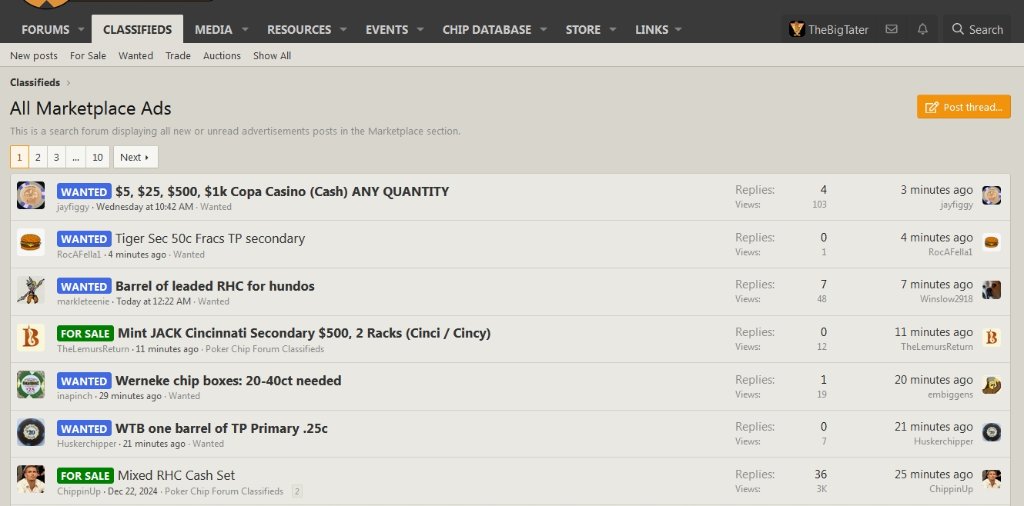Click TheLemursReturn's letter B avatar on left
This screenshot has width=1024, height=506.
click(31, 337)
